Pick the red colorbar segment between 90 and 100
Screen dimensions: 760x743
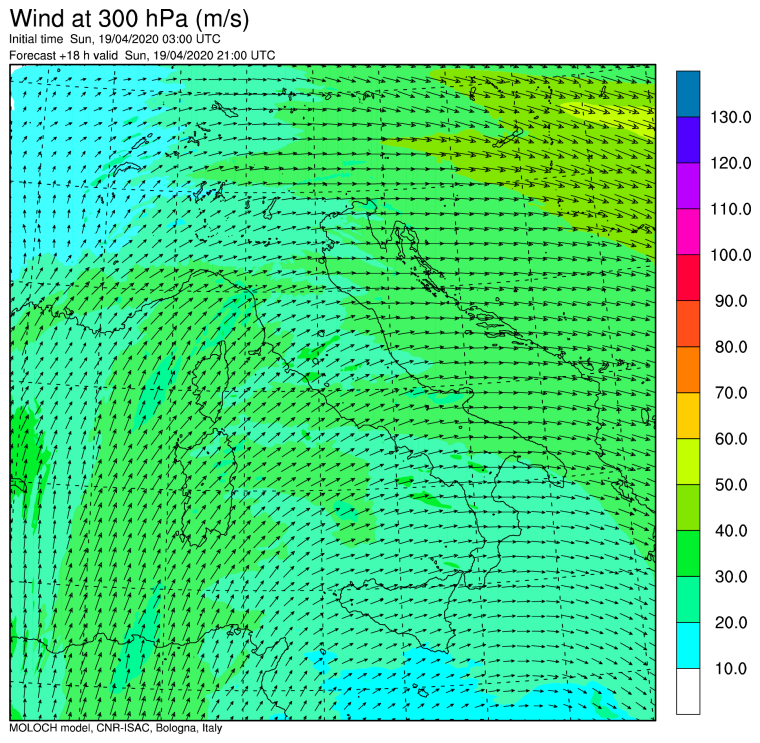pyautogui.click(x=688, y=278)
